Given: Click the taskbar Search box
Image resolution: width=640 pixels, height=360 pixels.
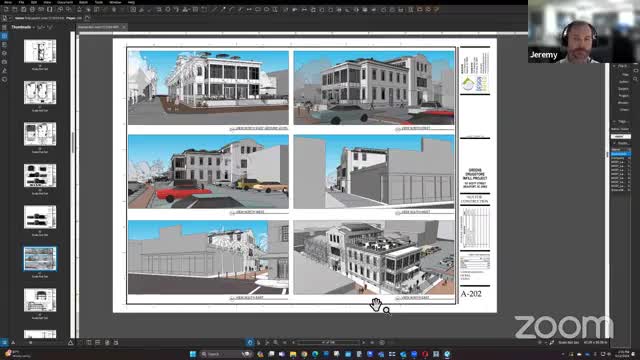Looking at the screenshot, I should pyautogui.click(x=227, y=354).
